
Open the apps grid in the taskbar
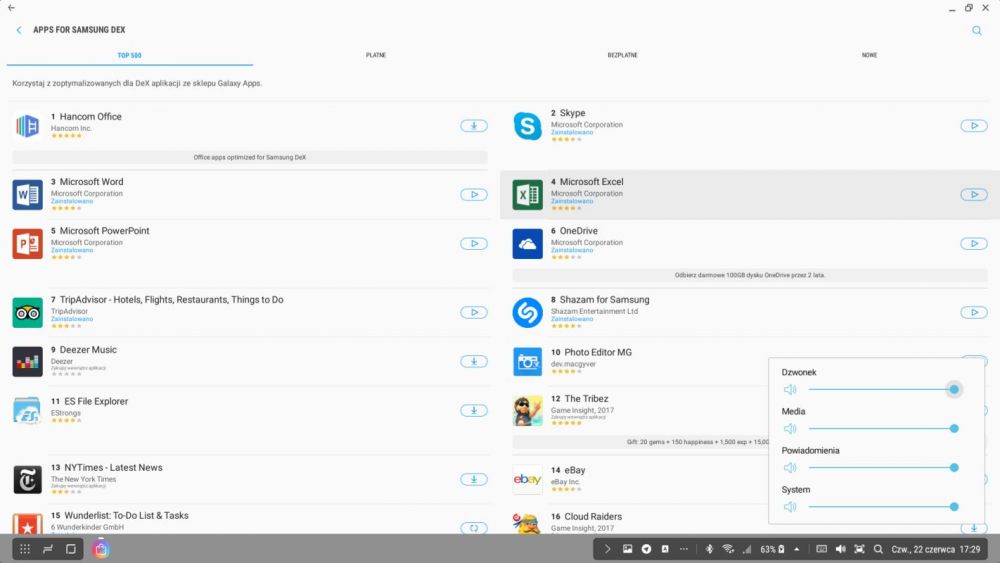pos(25,549)
